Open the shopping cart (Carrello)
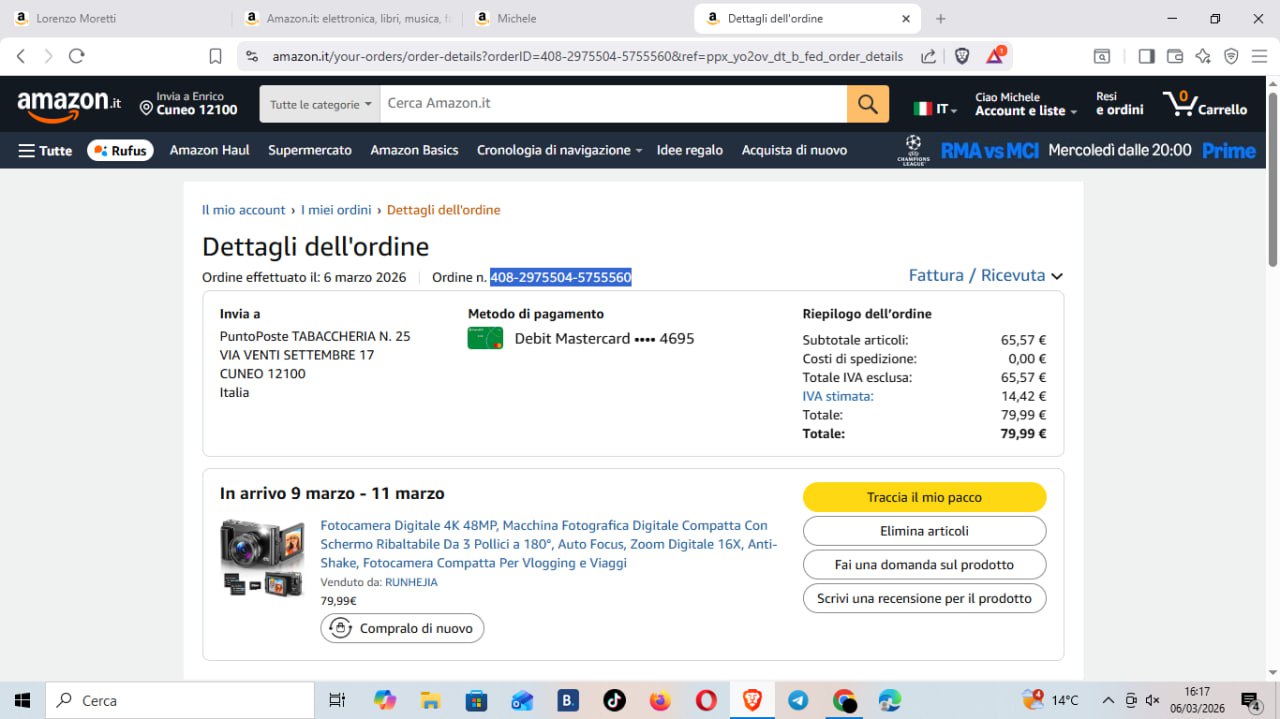The width and height of the screenshot is (1280, 719). coord(1205,104)
